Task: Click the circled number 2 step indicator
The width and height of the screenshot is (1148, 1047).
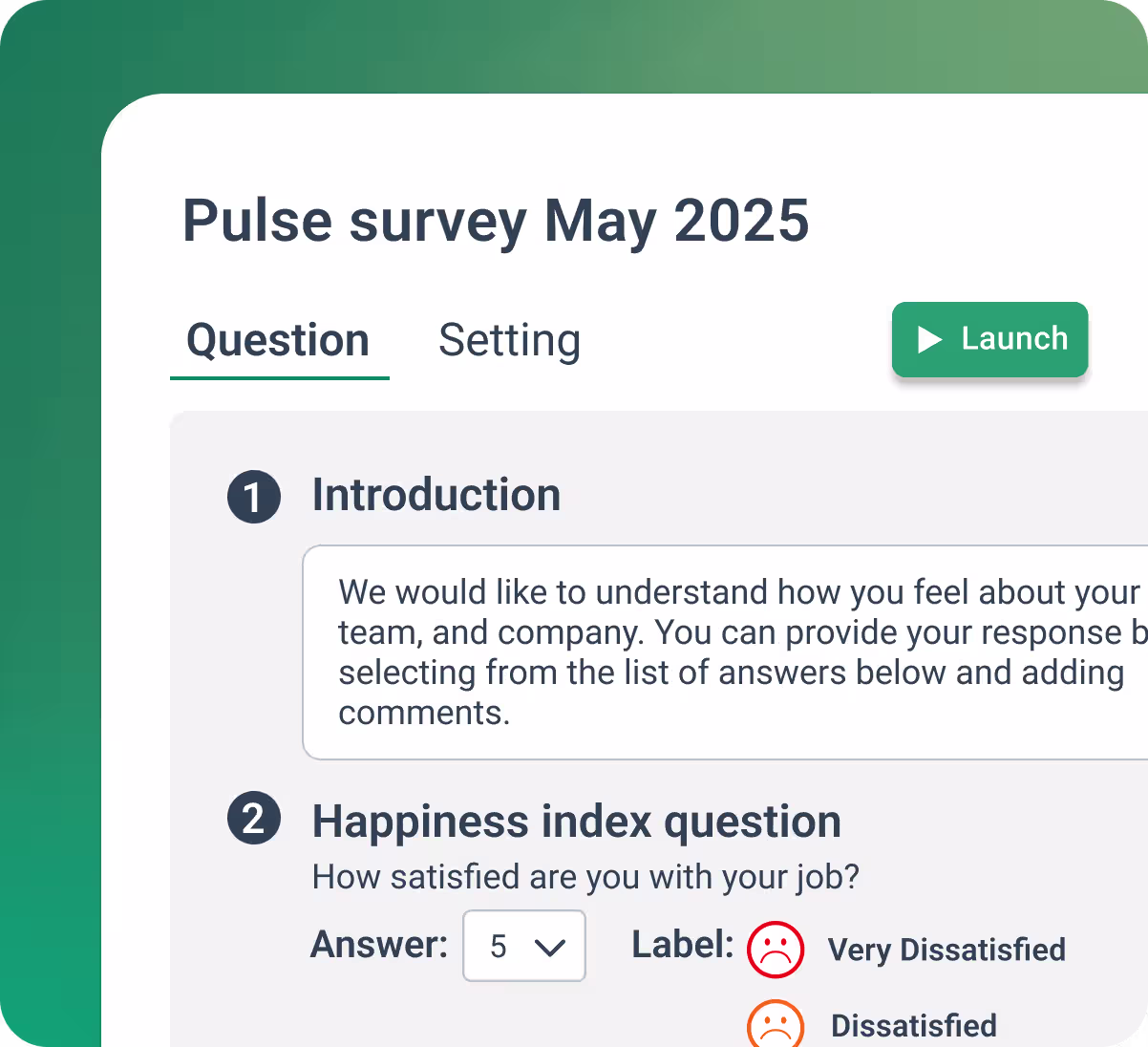Action: [x=254, y=821]
